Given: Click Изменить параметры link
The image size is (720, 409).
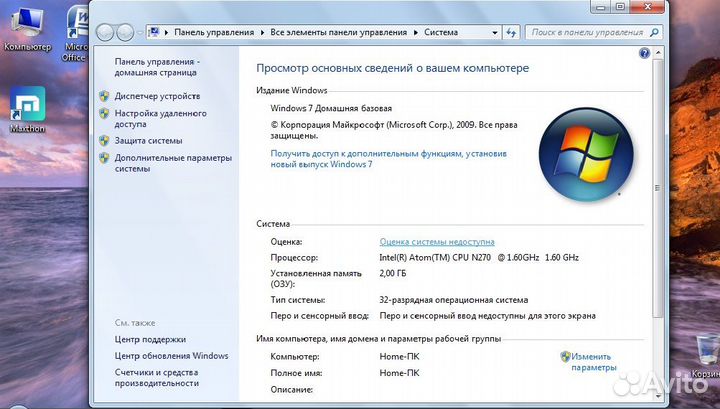Looking at the screenshot, I should [x=594, y=362].
